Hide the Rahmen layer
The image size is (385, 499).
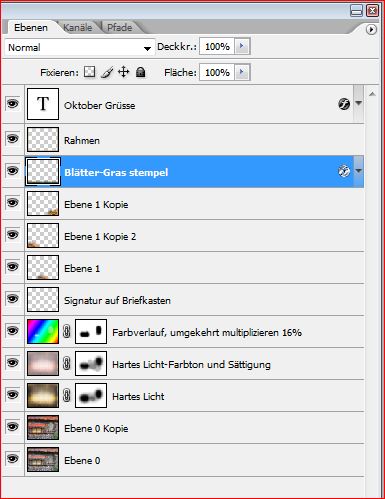click(x=13, y=139)
